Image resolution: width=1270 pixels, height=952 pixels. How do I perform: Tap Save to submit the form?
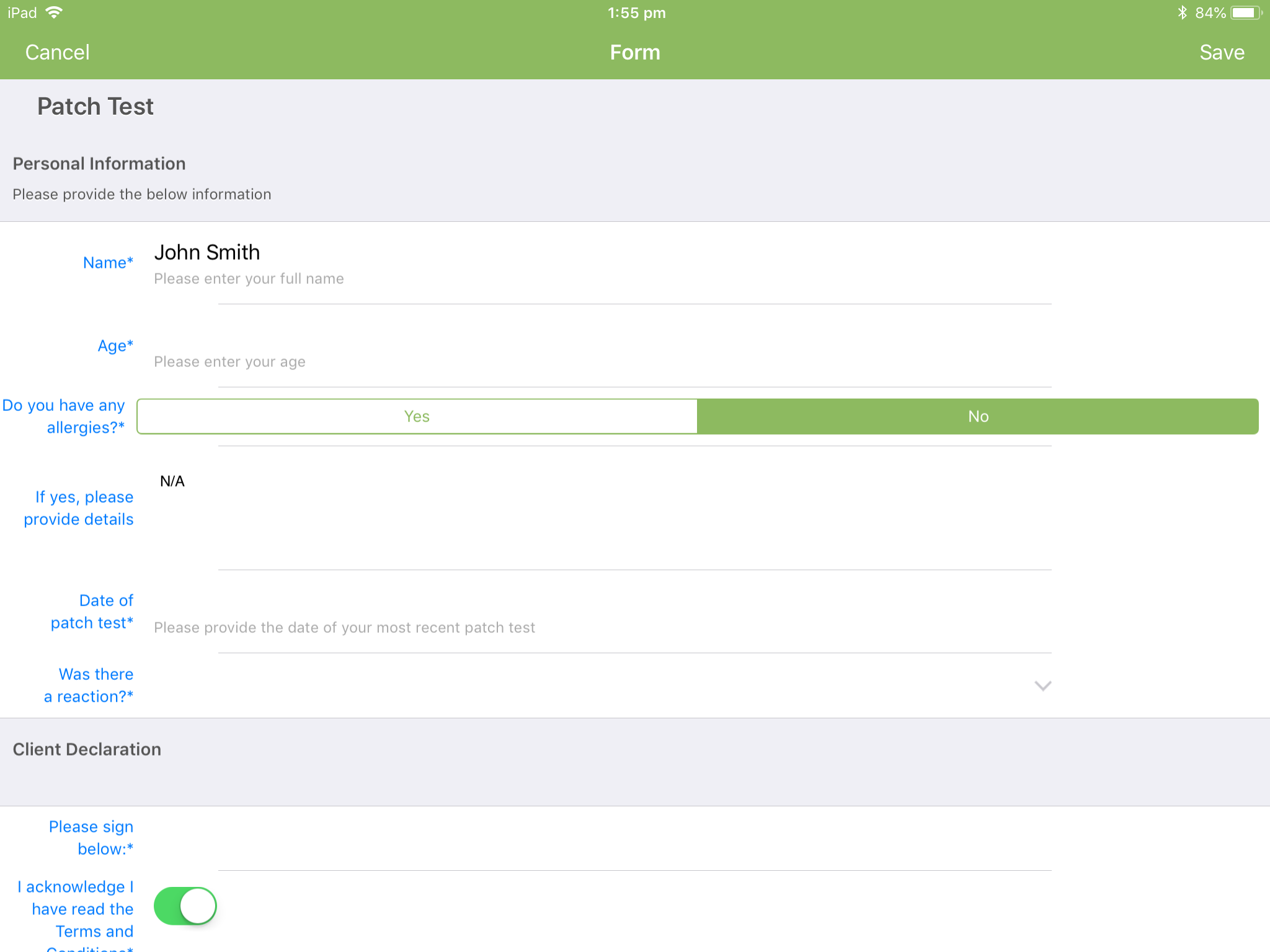coord(1220,53)
